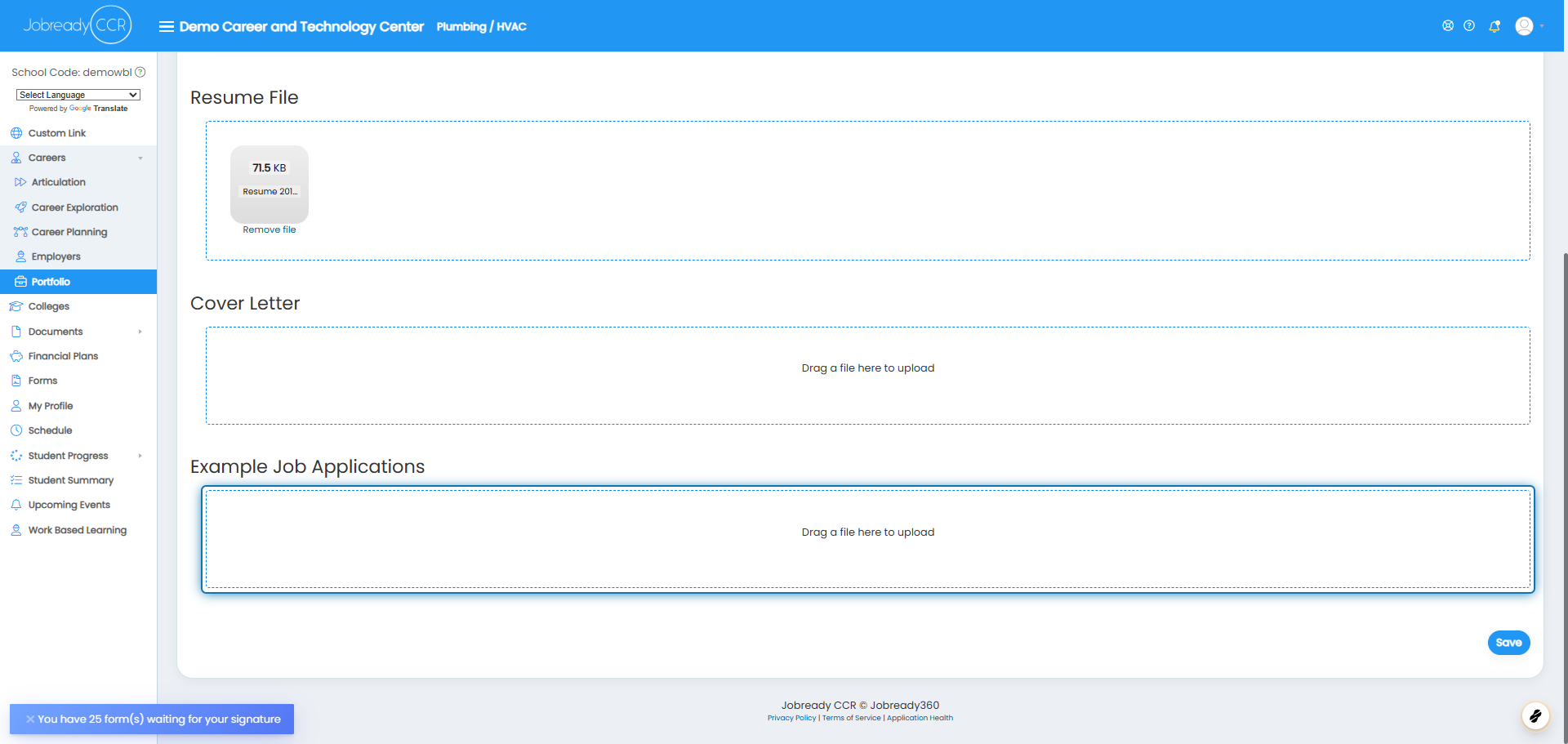Screen dimensions: 1568x744
Task: Dismiss the forms waiting signature notification
Action: coord(30,719)
